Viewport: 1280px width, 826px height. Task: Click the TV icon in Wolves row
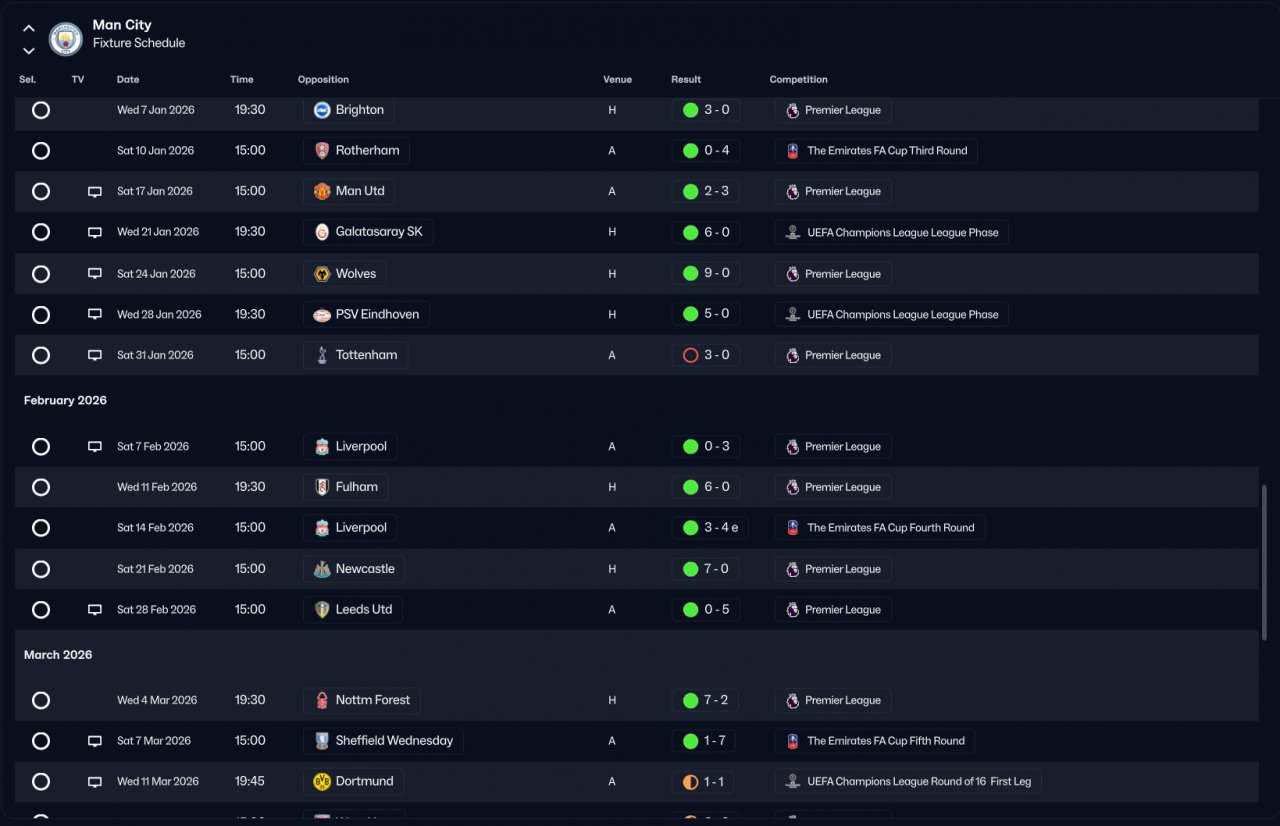pos(95,274)
